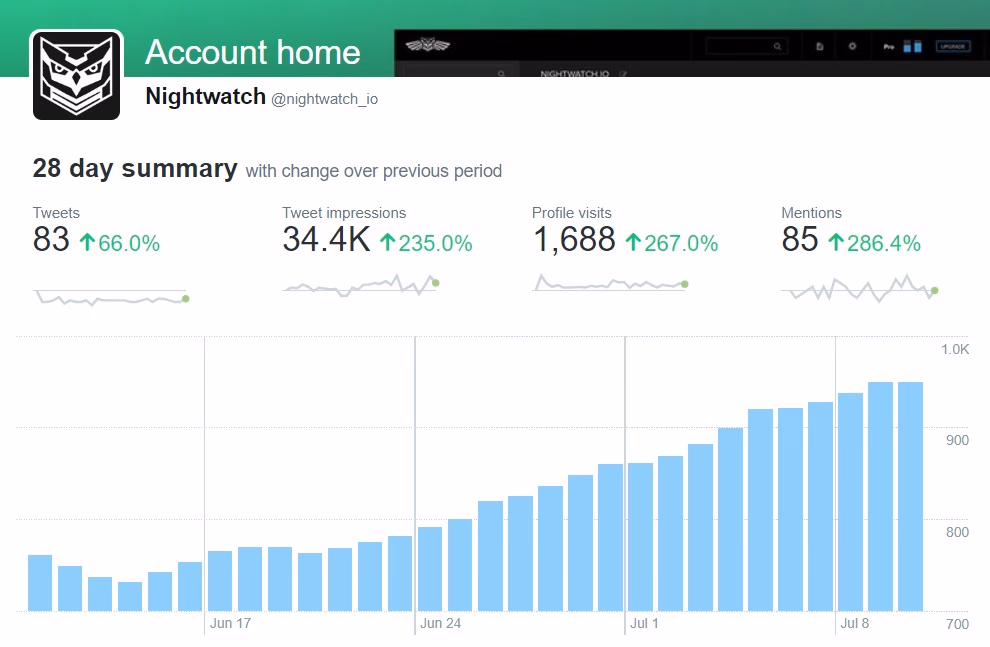The width and height of the screenshot is (990, 647).
Task: Click the Pro label in the top bar
Action: [x=888, y=45]
